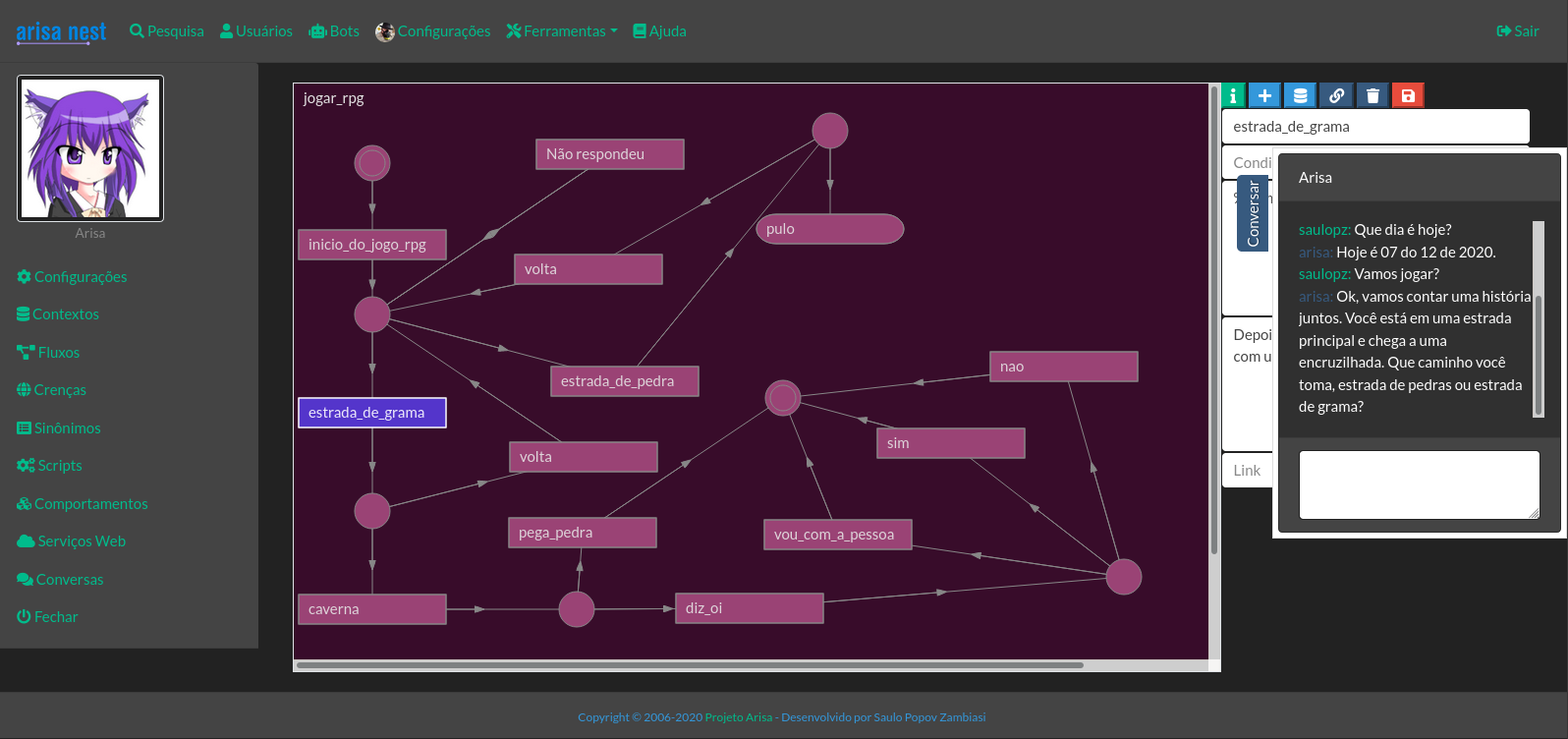This screenshot has width=1568, height=739.
Task: Click the estrada_de_grama name field
Action: (x=1374, y=127)
